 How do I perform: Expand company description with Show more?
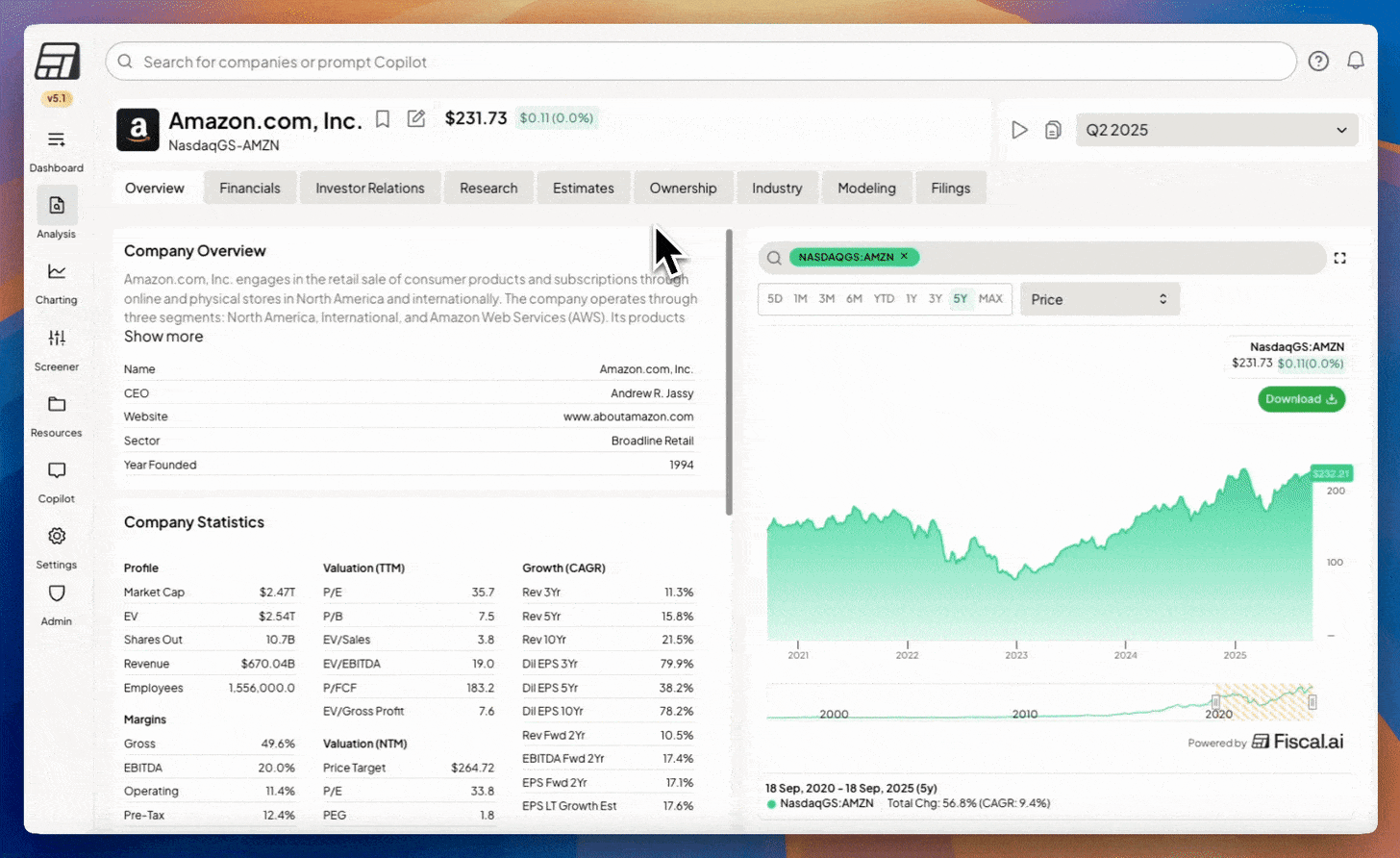point(163,337)
